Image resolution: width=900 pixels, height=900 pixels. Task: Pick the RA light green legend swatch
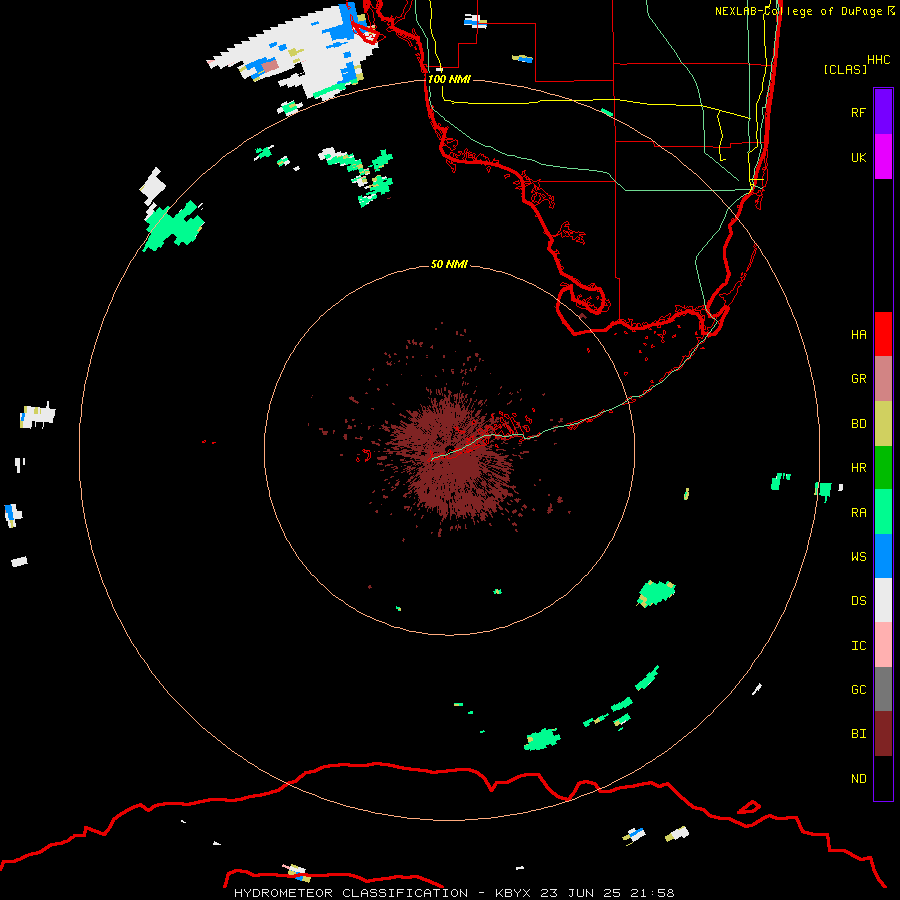pos(883,512)
